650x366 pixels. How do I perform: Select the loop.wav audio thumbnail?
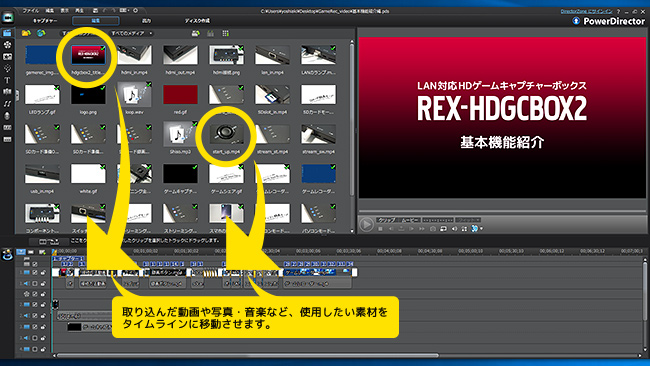click(x=134, y=95)
